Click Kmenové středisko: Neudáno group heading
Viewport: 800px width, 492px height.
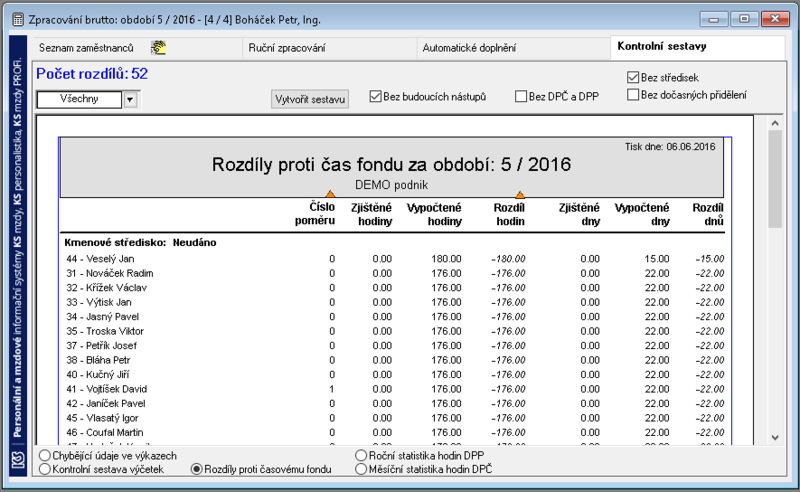click(140, 243)
